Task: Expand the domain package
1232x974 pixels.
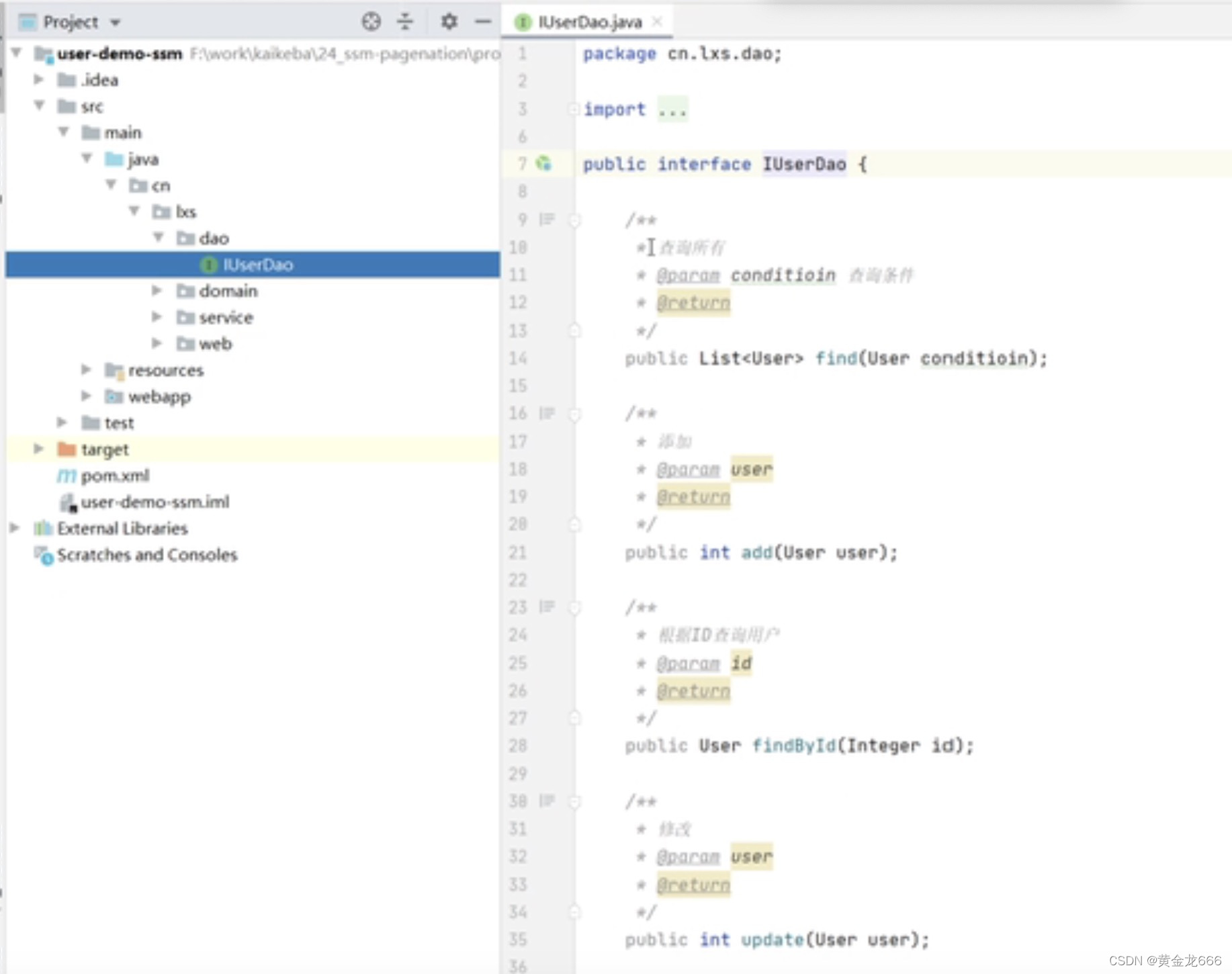Action: point(157,290)
